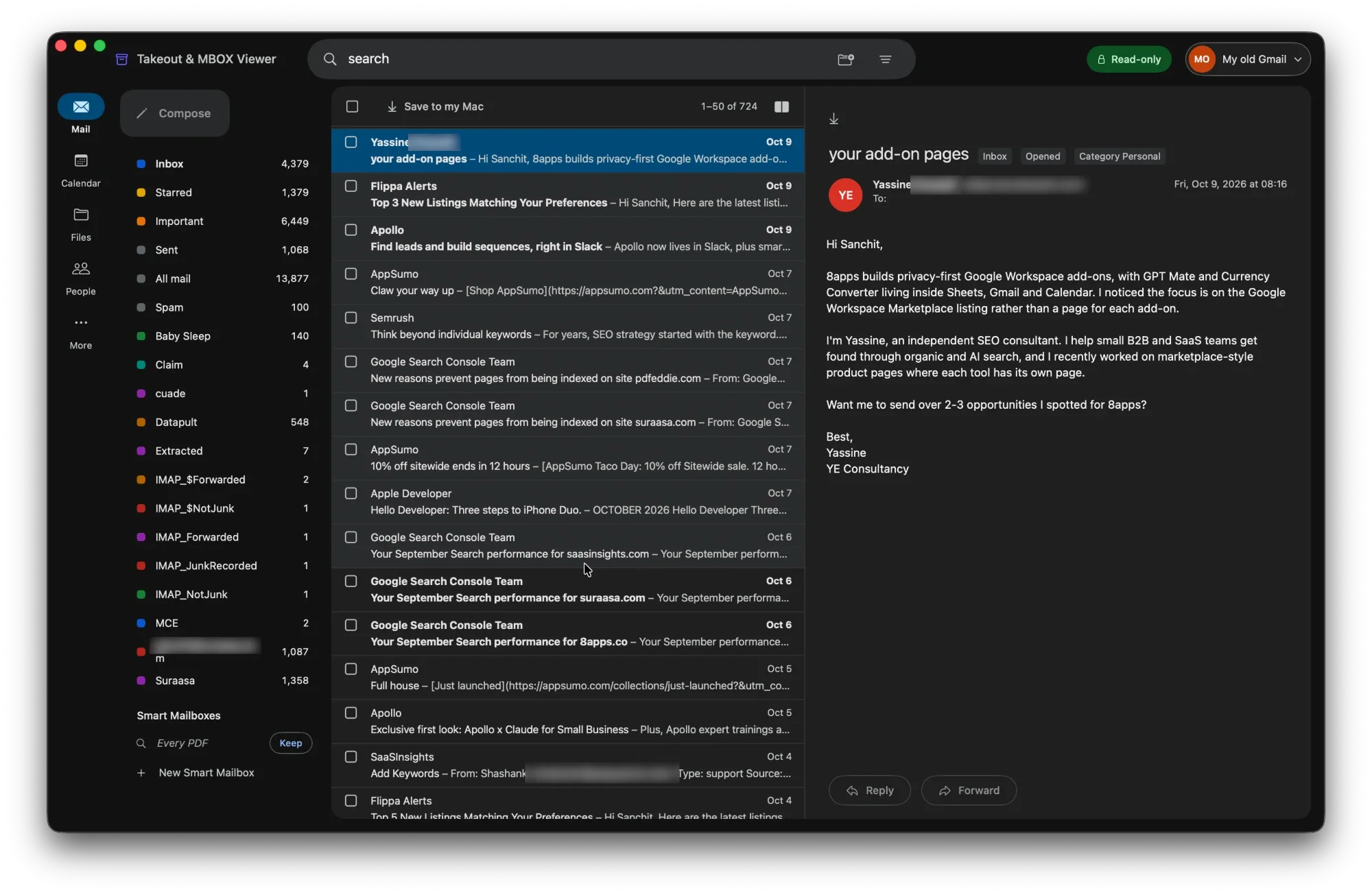Screen dimensions: 1372x895
Task: Click the Forward arrow icon
Action: tap(945, 791)
